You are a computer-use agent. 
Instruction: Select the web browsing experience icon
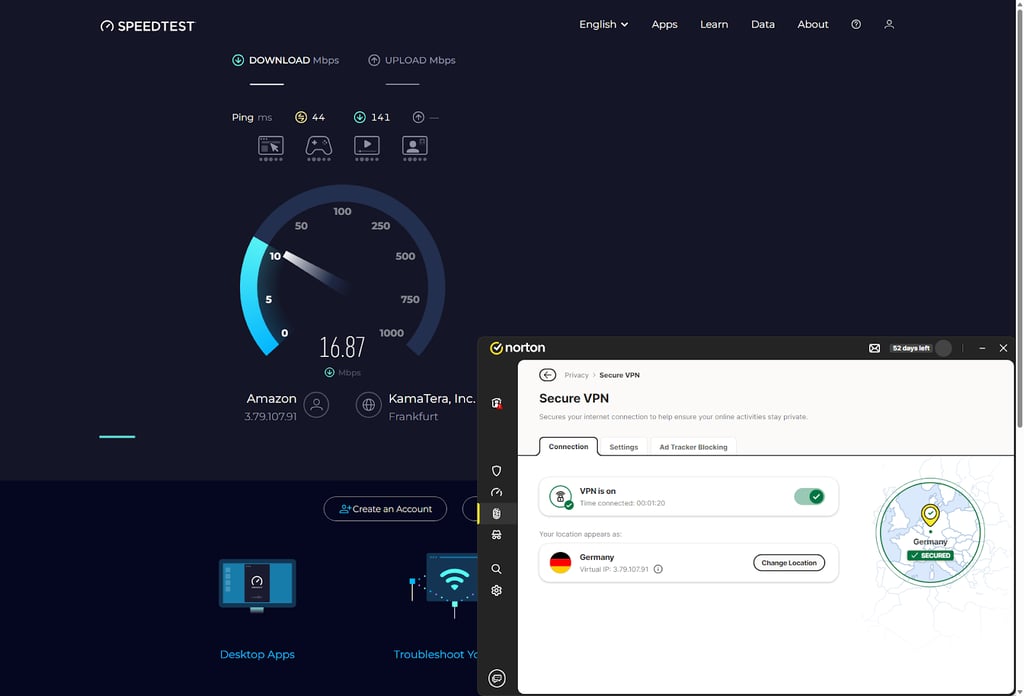(270, 148)
